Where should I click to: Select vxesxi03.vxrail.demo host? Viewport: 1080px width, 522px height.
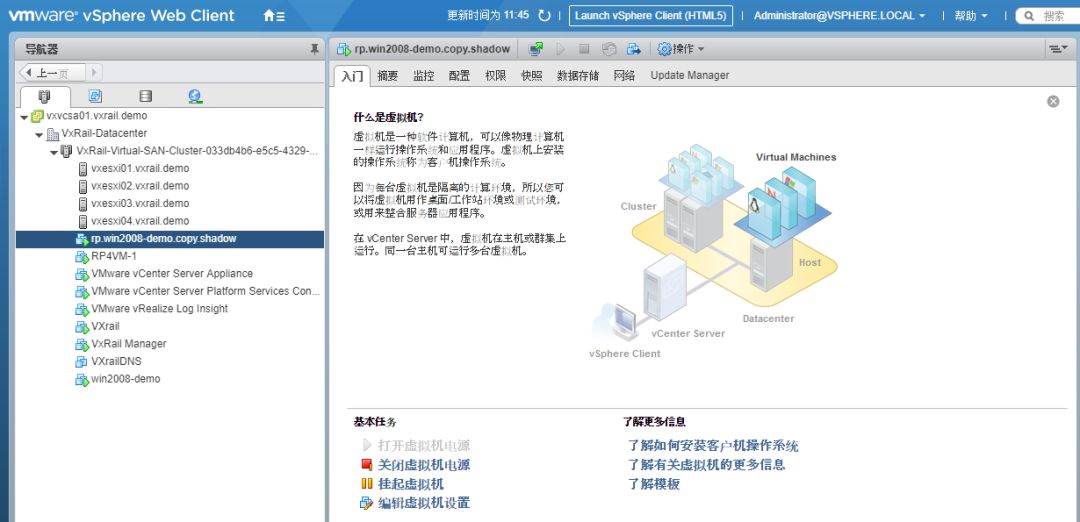[140, 203]
